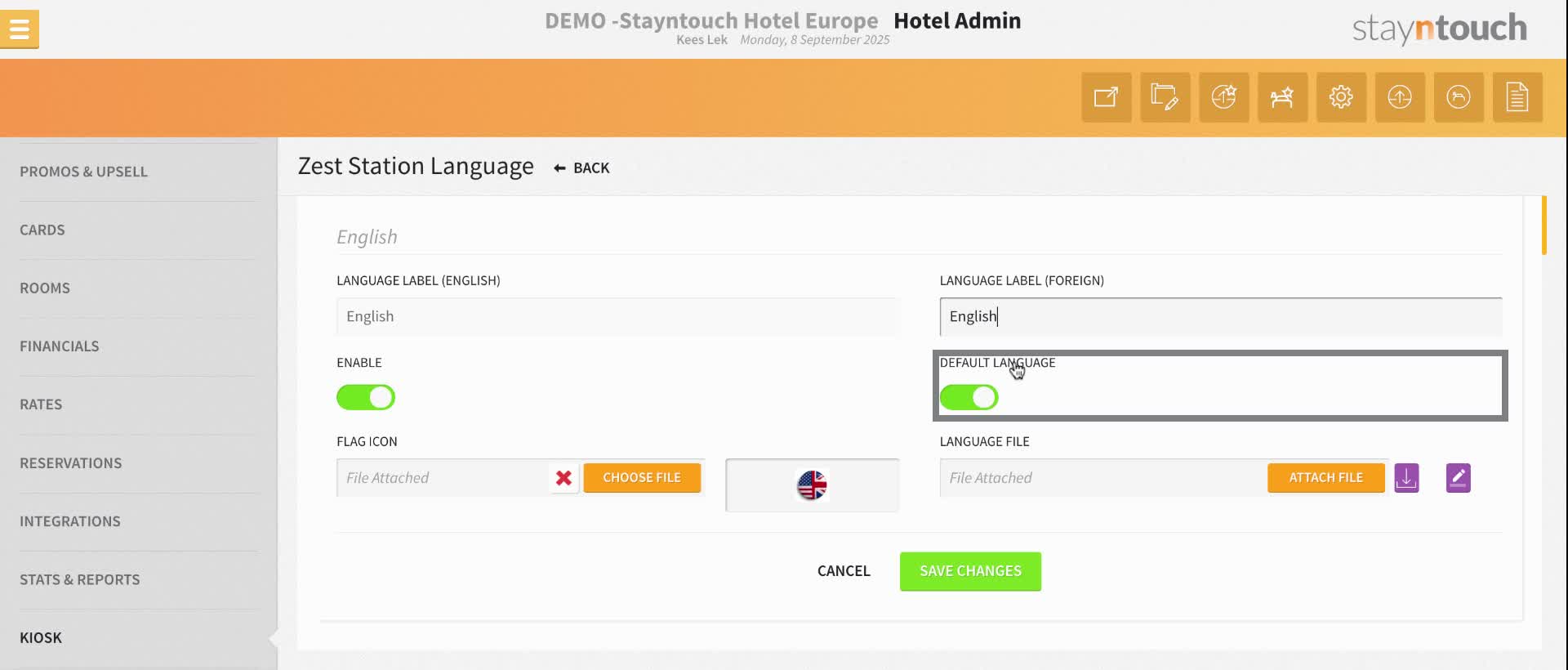The width and height of the screenshot is (1568, 670).
Task: Toggle the Enable switch off
Action: (366, 398)
